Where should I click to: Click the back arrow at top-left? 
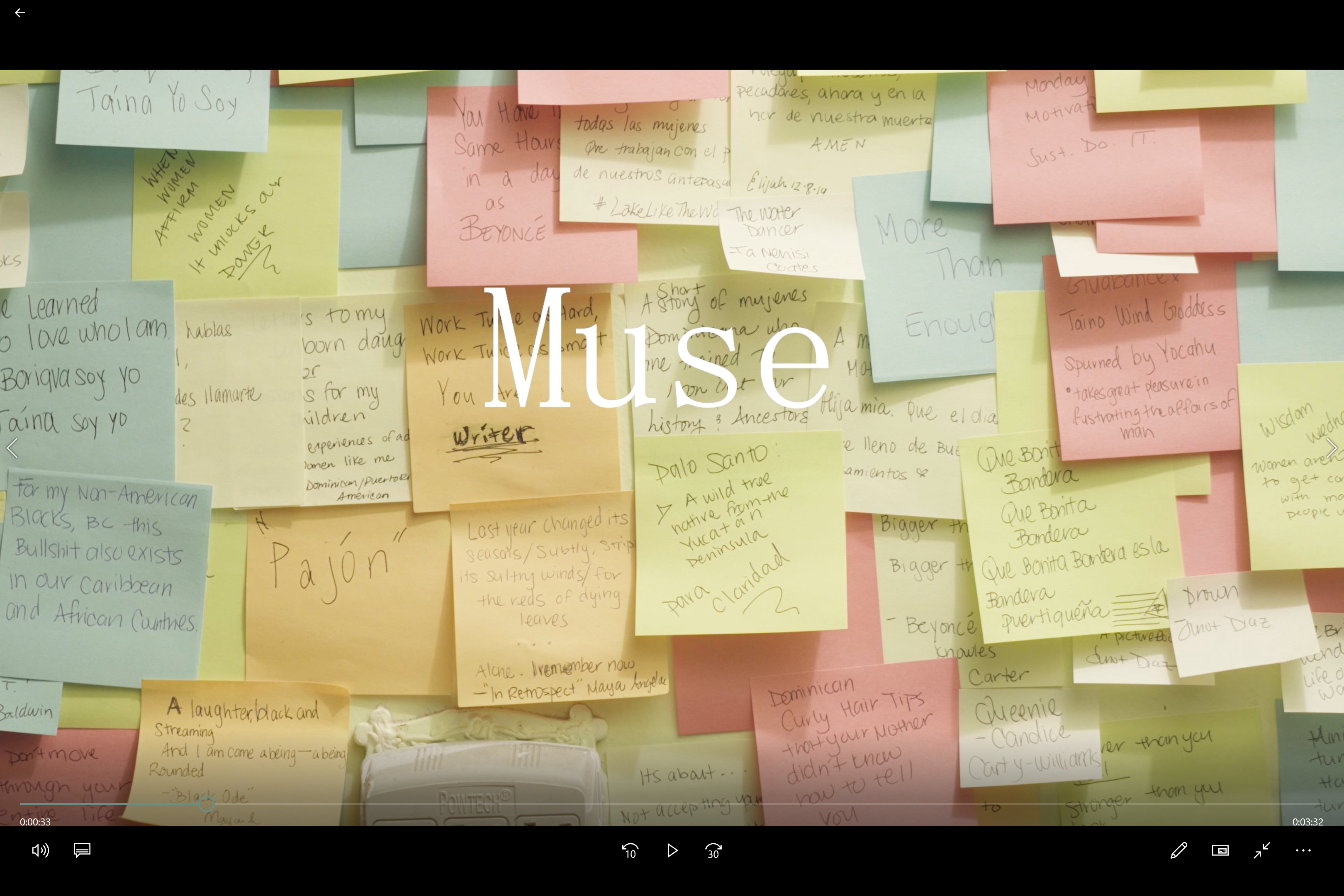[x=20, y=12]
